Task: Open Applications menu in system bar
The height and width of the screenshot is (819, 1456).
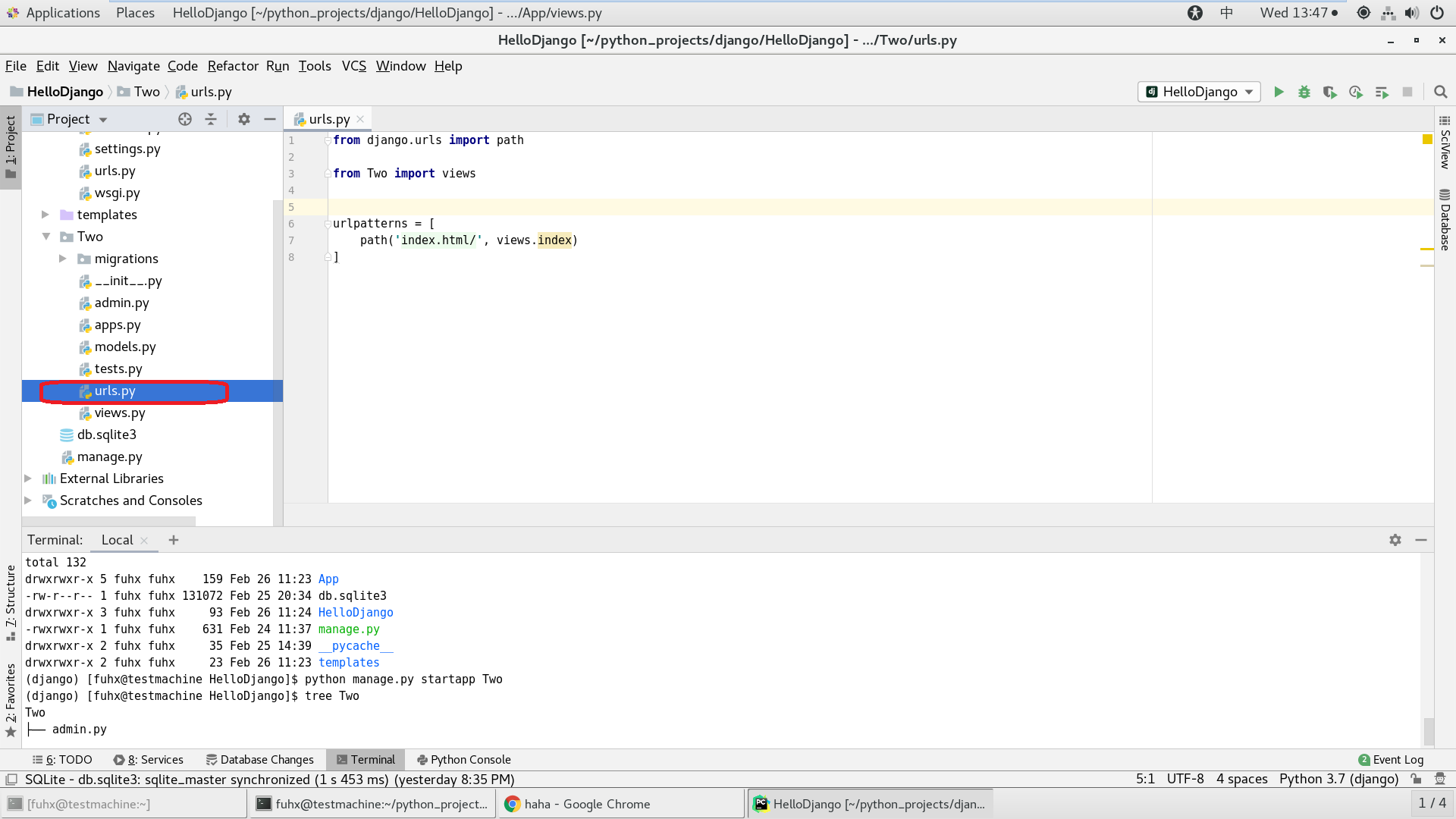Action: 63,13
